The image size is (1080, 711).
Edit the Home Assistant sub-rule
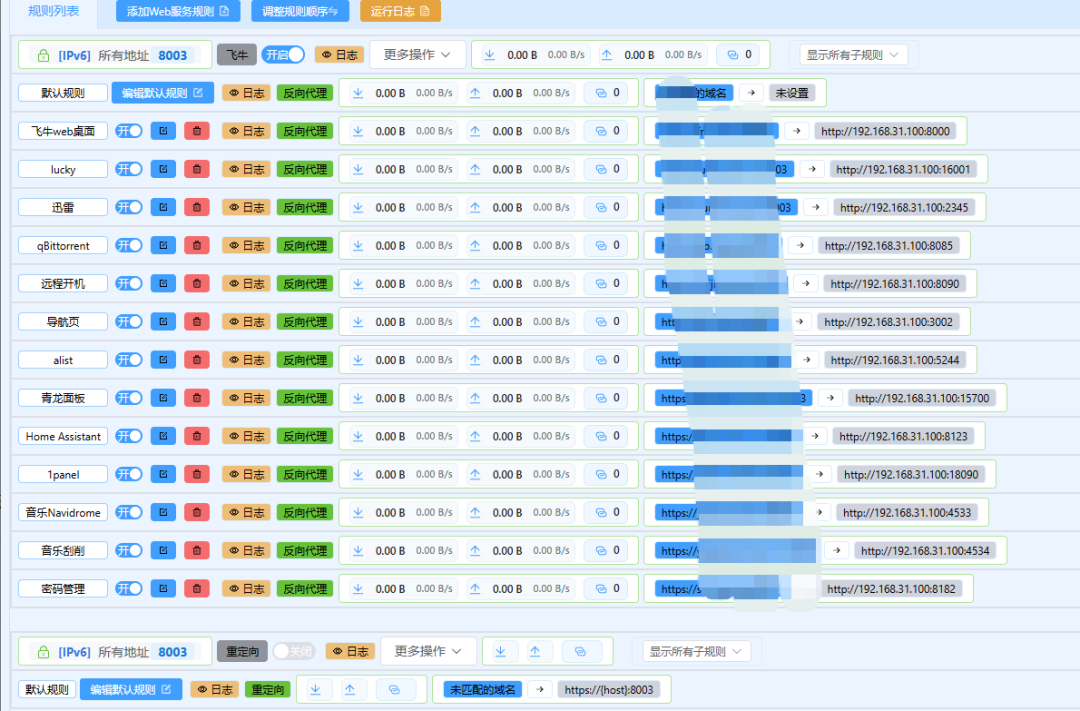pos(163,436)
